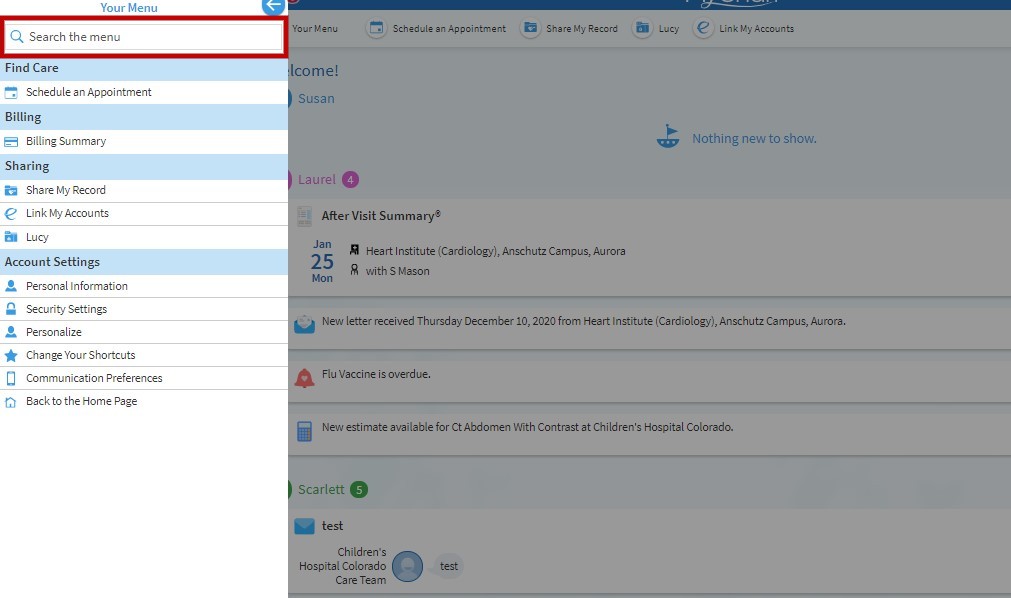Open Schedule an Appointment in side menu
The image size is (1011, 598).
[x=88, y=92]
